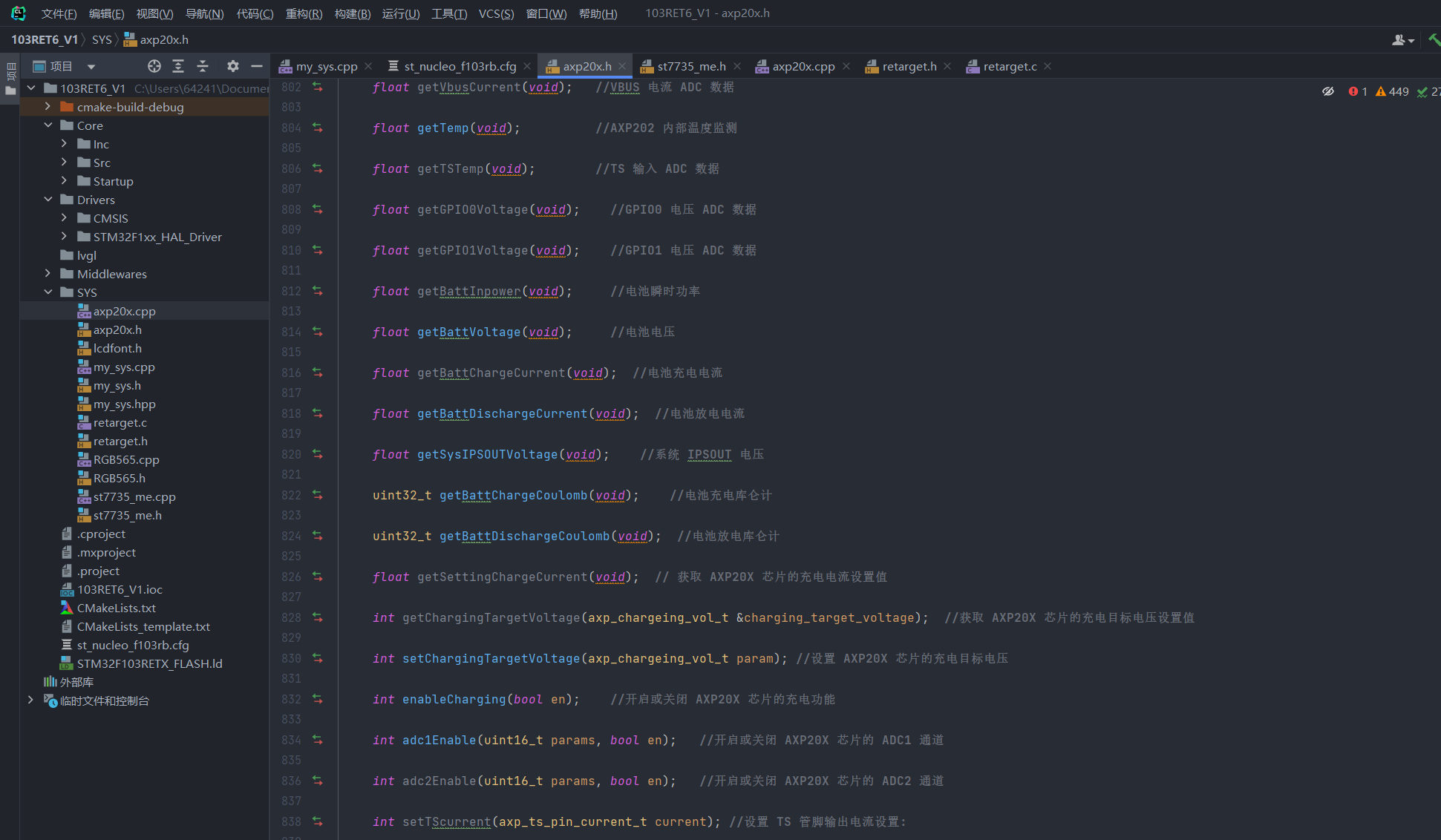Select 103RET6_V1.ioc file
Viewport: 1441px width, 840px height.
pyautogui.click(x=145, y=589)
